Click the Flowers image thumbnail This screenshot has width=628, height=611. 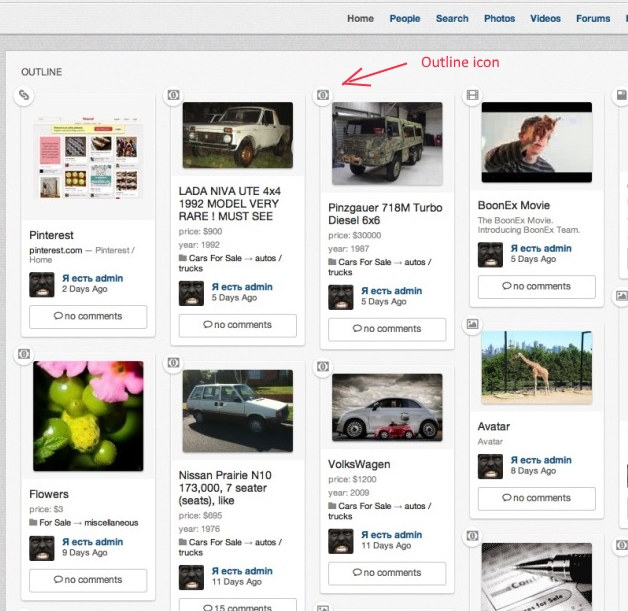[88, 416]
